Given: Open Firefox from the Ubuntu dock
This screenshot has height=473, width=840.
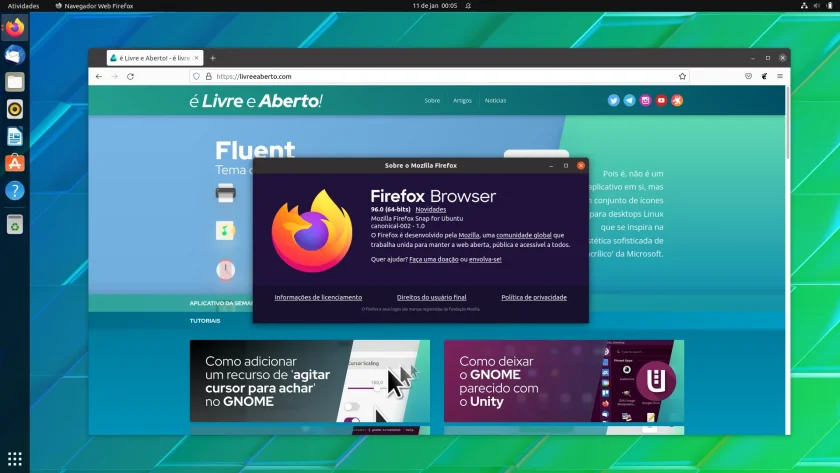Looking at the screenshot, I should (15, 27).
